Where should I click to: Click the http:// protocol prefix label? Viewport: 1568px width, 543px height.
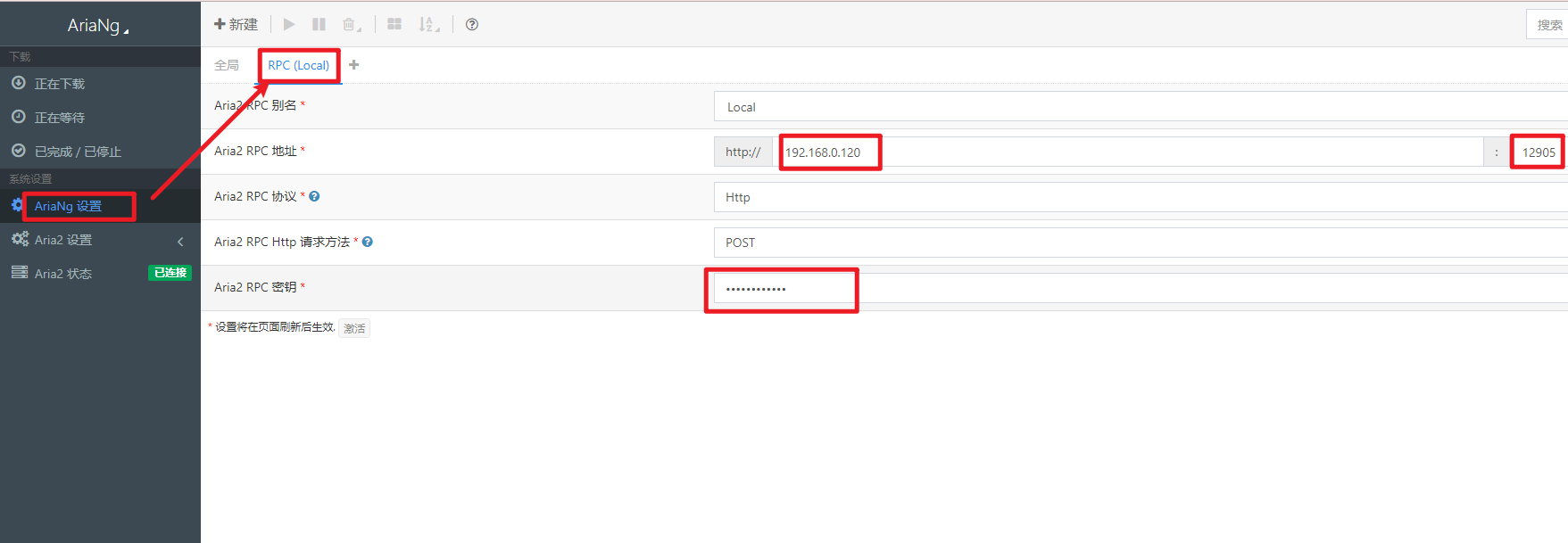pyautogui.click(x=743, y=152)
